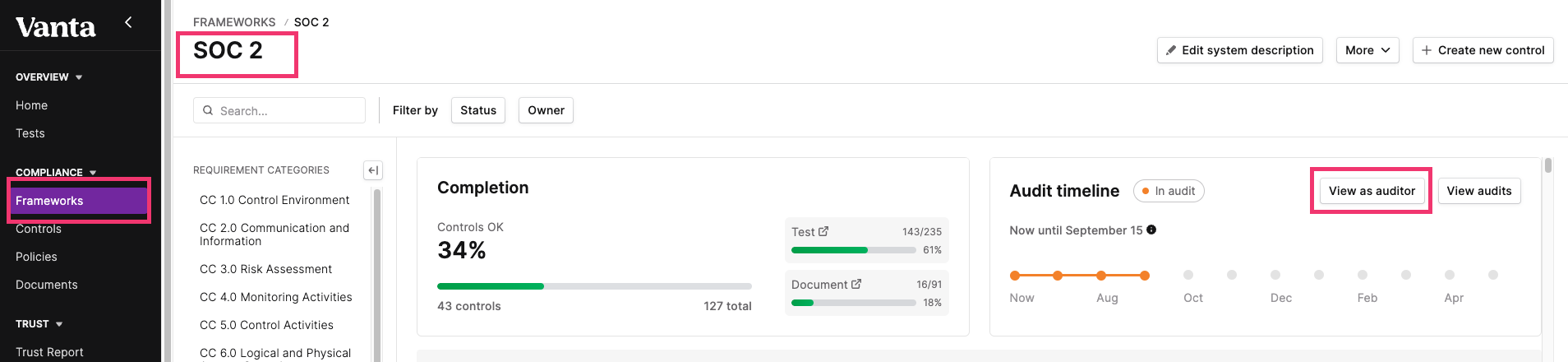Open Policies page
The width and height of the screenshot is (1568, 362).
tap(36, 257)
